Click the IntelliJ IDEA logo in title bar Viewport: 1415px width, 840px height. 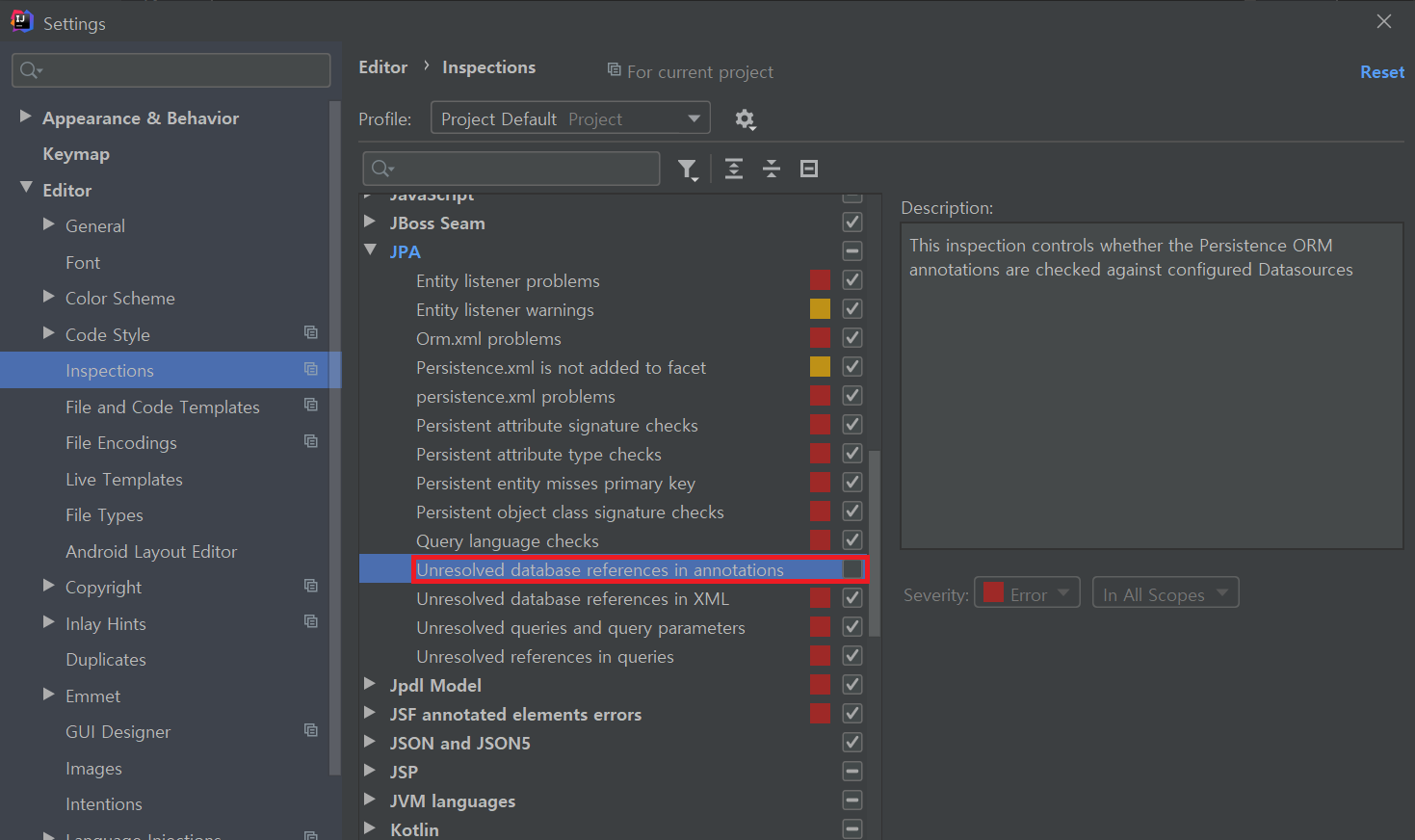[x=20, y=20]
